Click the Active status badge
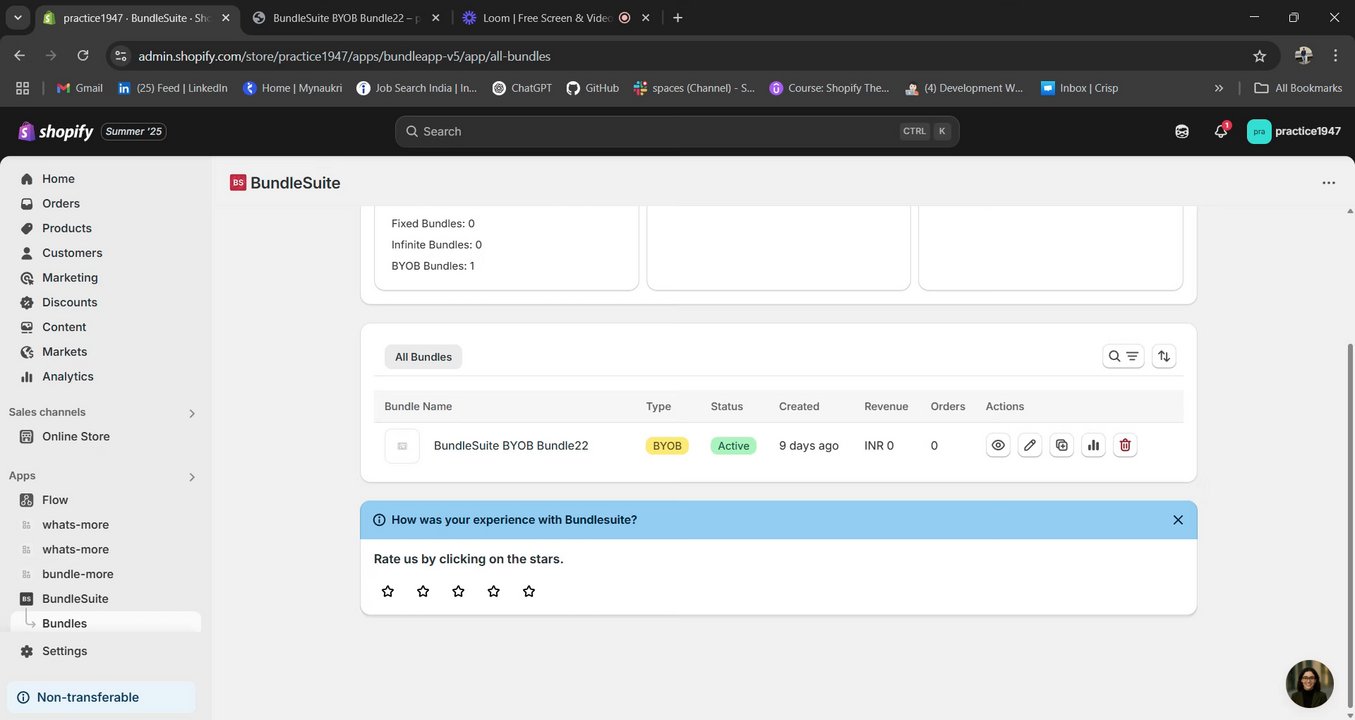The height and width of the screenshot is (720, 1355). coord(733,446)
